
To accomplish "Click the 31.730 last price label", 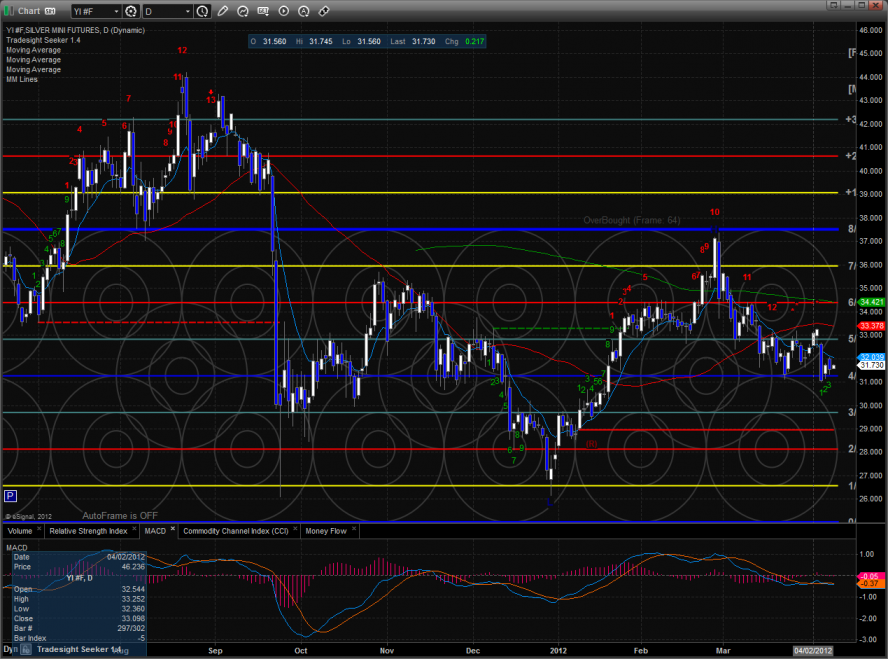I will click(x=872, y=366).
